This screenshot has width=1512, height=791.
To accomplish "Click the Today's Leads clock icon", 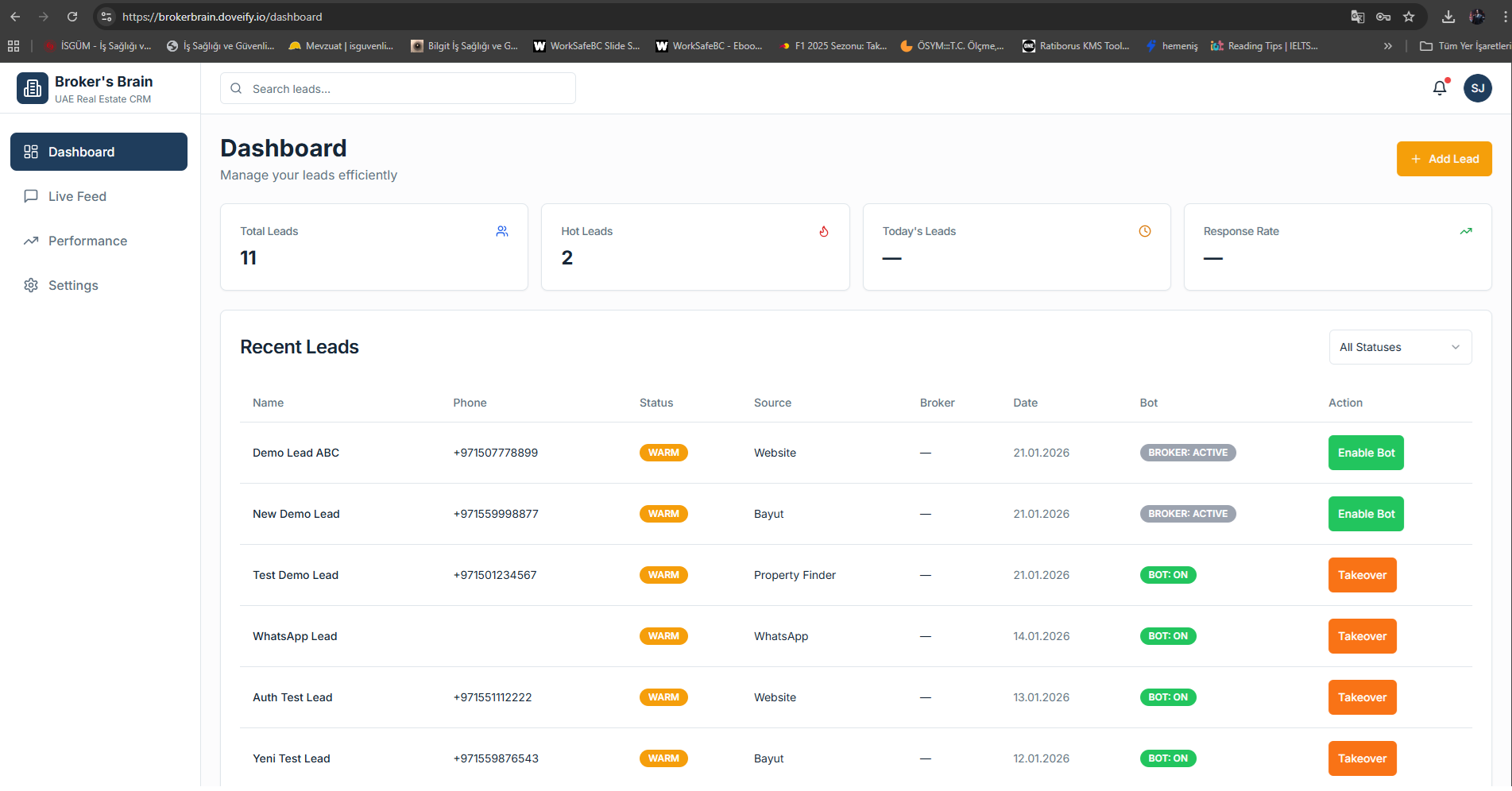I will tap(1144, 231).
